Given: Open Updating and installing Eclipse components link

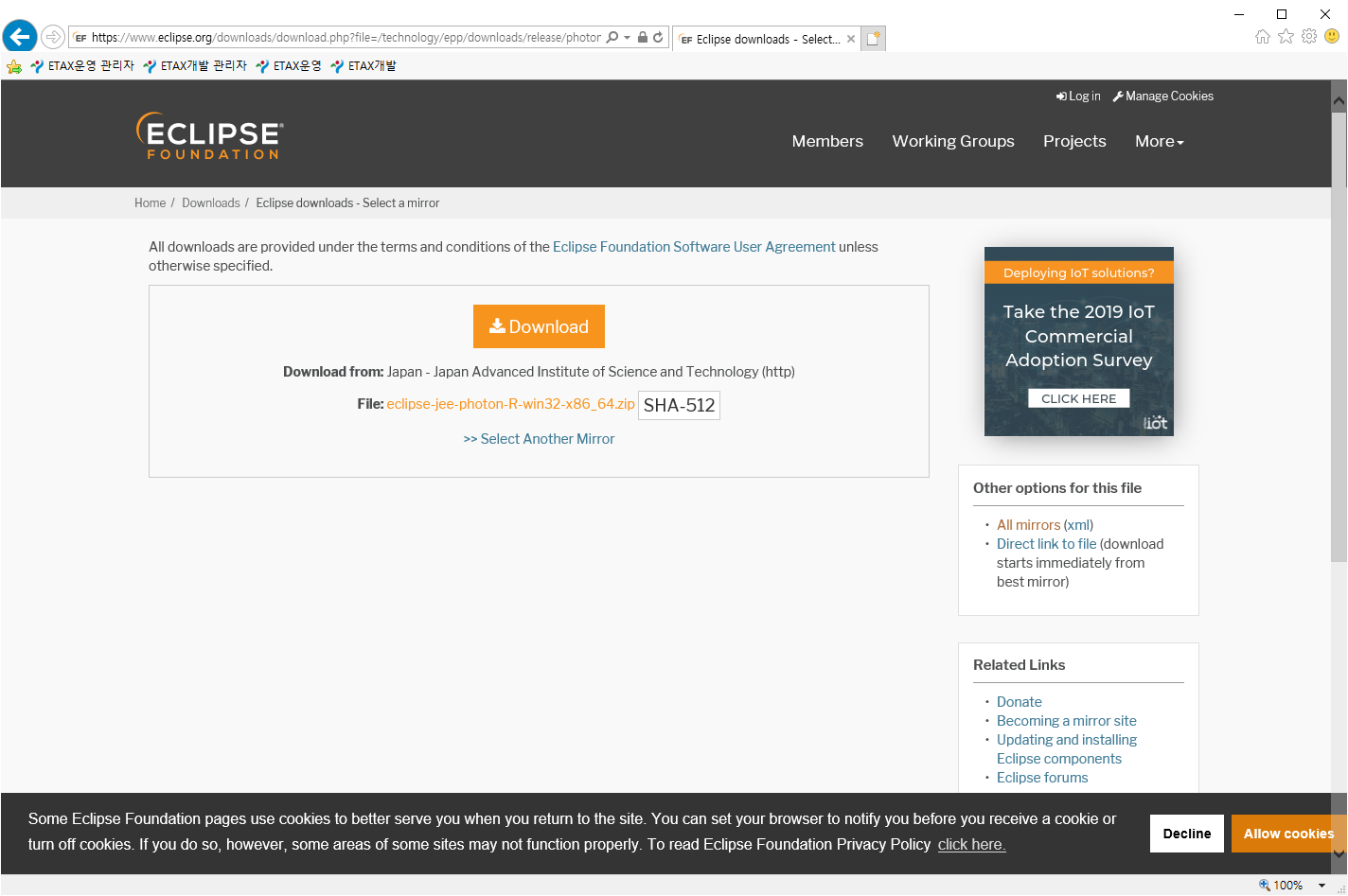Looking at the screenshot, I should tap(1067, 749).
